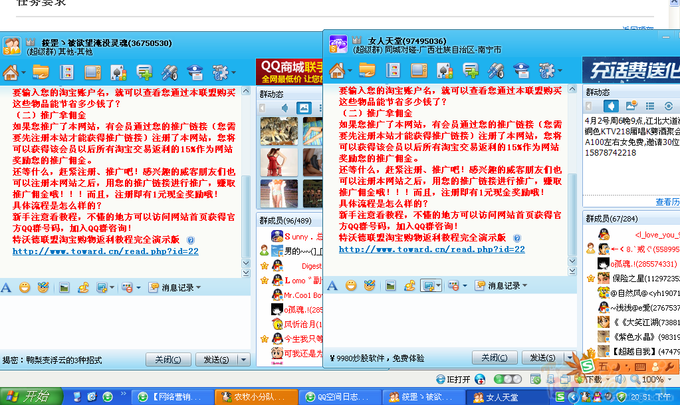
Task: Click the police-hat icon in 荻罡 window toolbar
Action: (x=196, y=72)
